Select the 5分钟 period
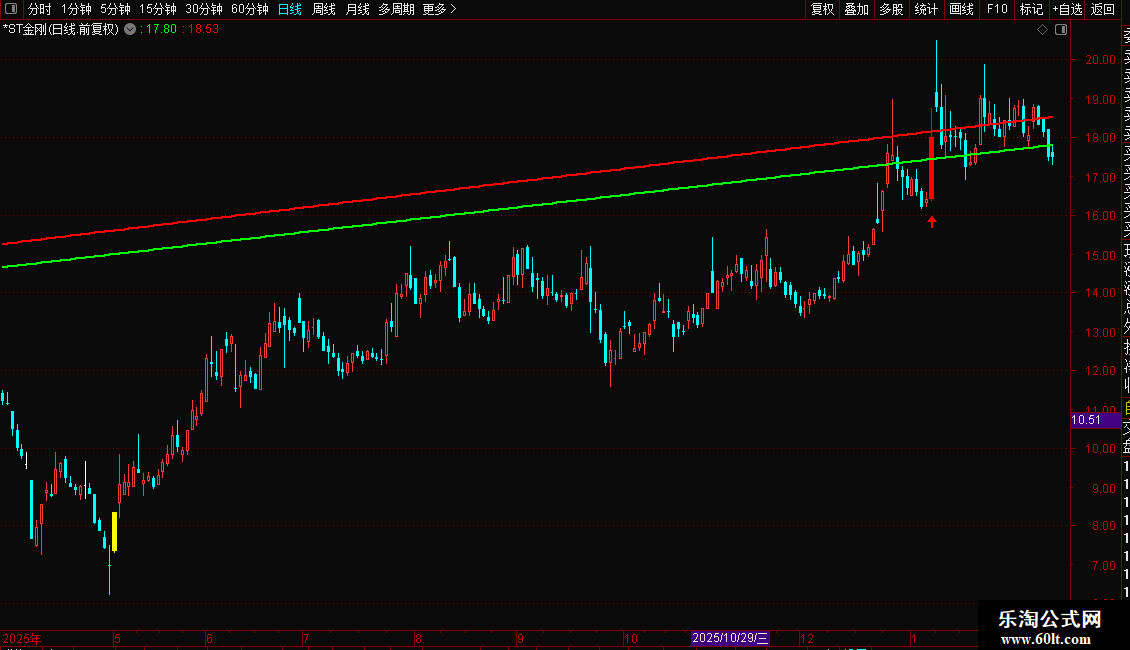This screenshot has width=1130, height=650. 115,9
